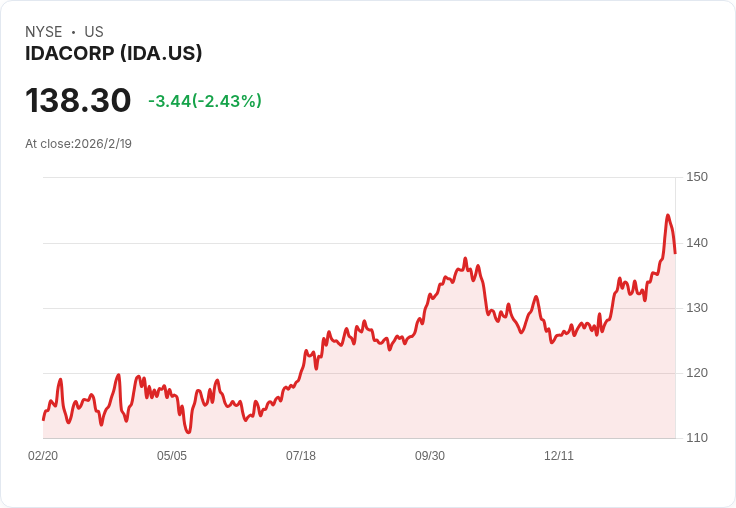This screenshot has width=736, height=508.
Task: Click the 120 y-axis price label
Action: pyautogui.click(x=697, y=373)
